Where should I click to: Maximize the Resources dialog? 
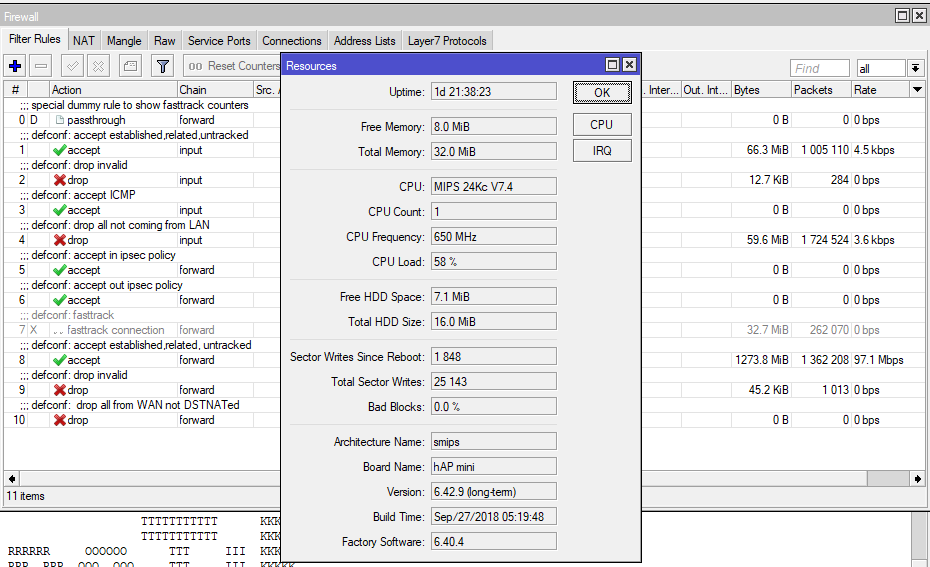[x=613, y=65]
